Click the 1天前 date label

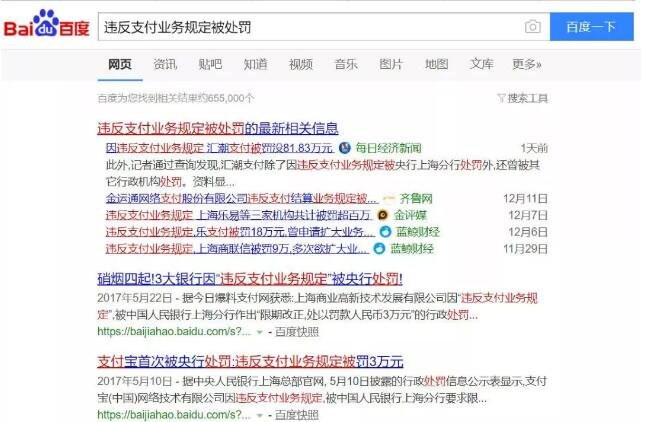coord(534,148)
